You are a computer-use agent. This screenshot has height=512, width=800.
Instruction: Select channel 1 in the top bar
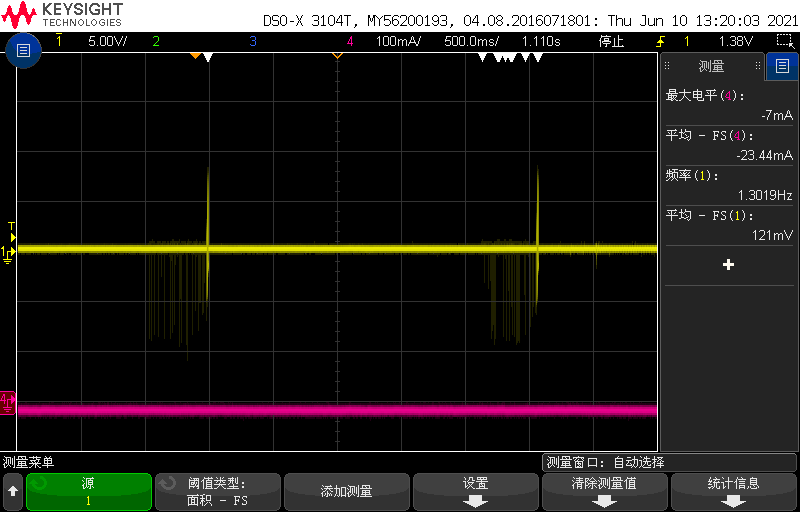59,41
